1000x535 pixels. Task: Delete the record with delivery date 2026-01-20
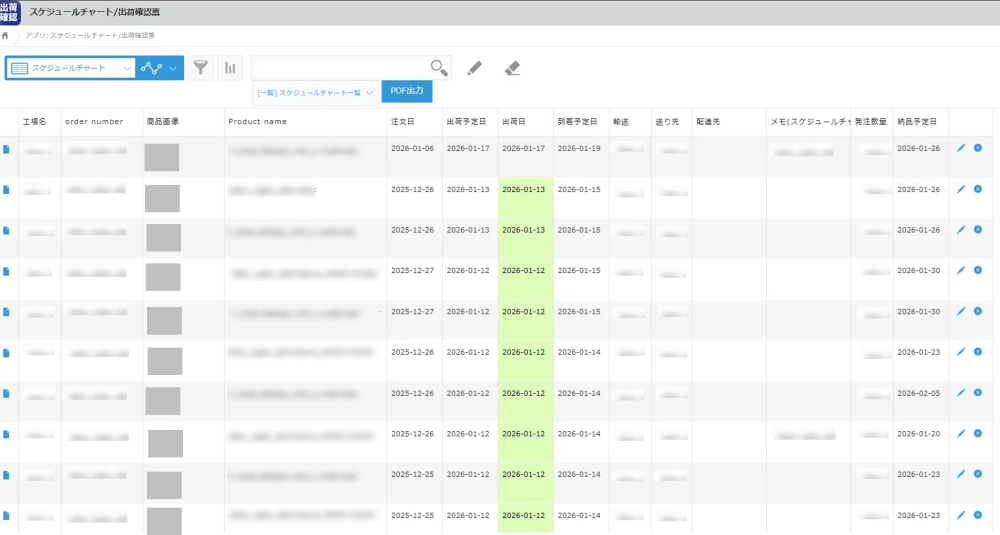pyautogui.click(x=978, y=434)
